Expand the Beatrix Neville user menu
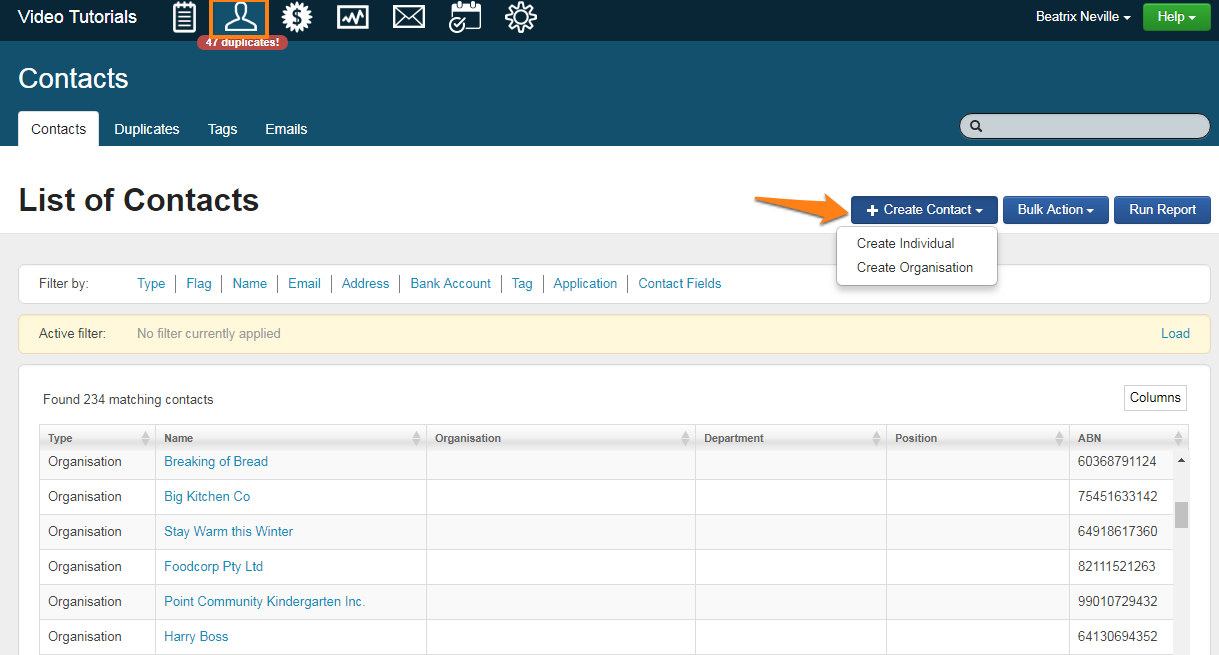The height and width of the screenshot is (655, 1219). [x=1083, y=17]
